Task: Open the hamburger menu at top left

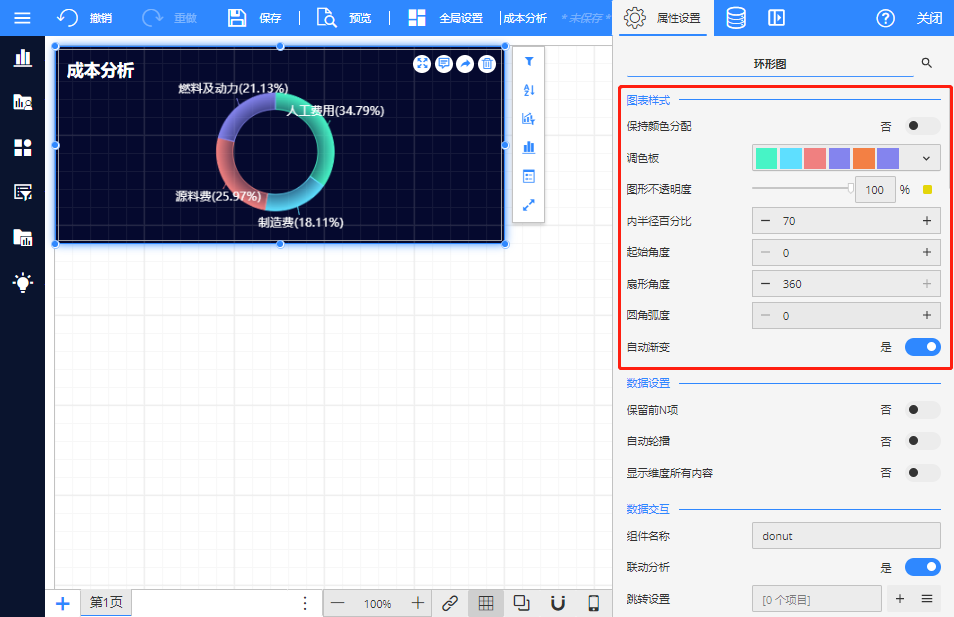Action: click(x=22, y=18)
